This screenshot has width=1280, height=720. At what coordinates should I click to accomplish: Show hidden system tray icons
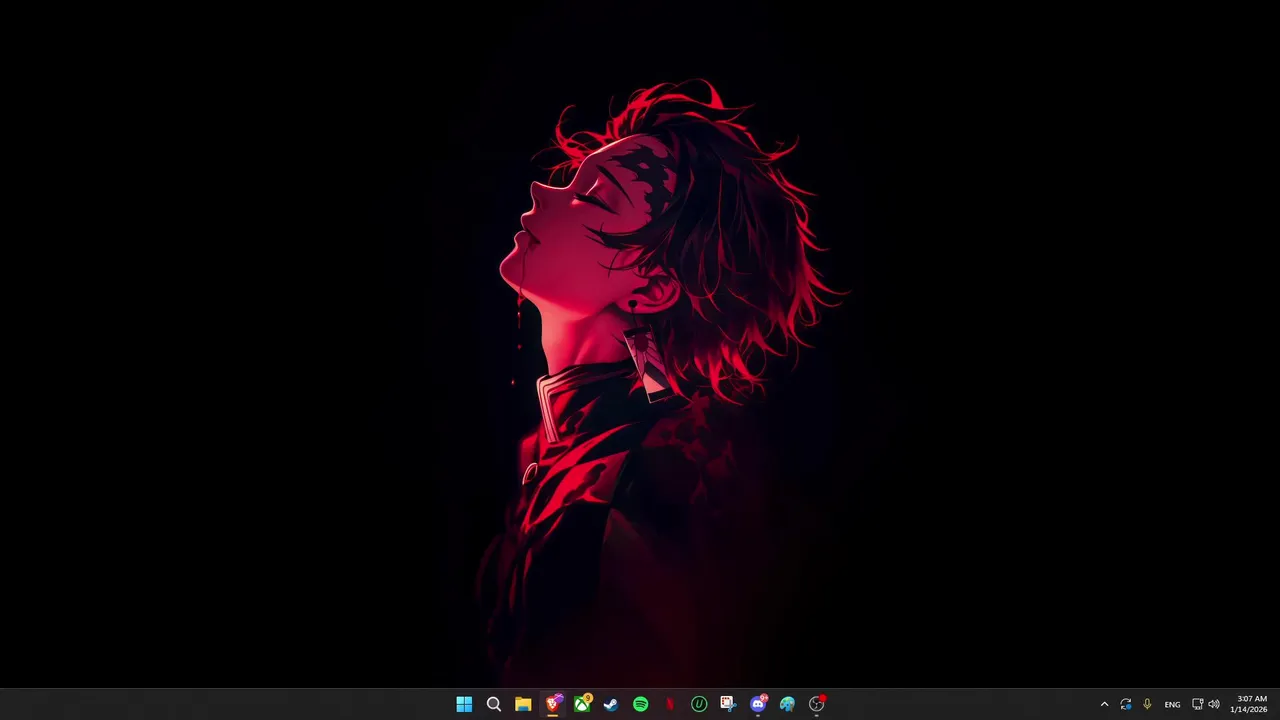point(1104,704)
